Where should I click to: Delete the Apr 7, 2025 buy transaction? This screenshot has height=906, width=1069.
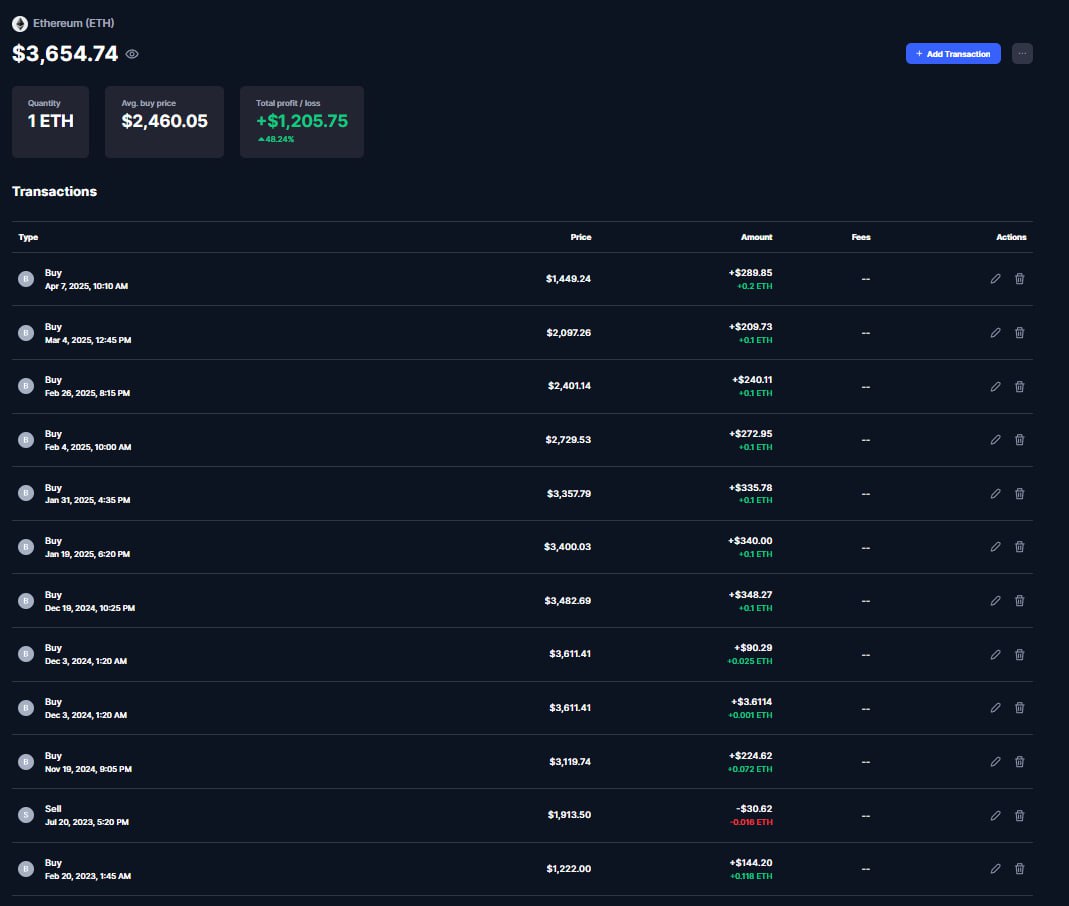(1019, 279)
